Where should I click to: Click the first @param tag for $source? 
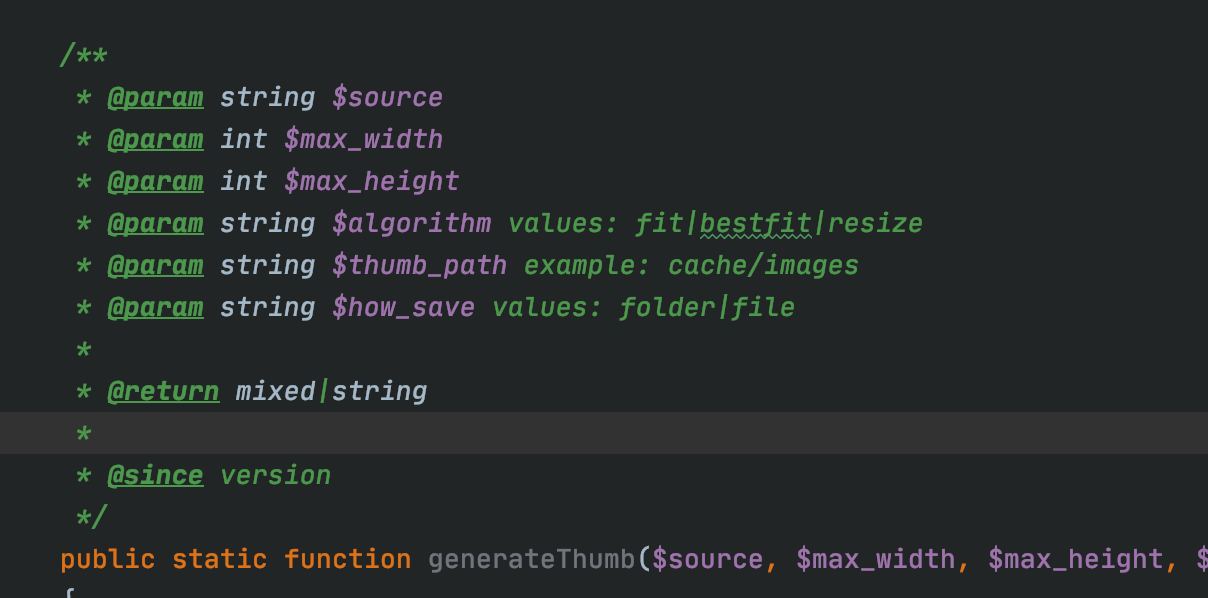155,98
